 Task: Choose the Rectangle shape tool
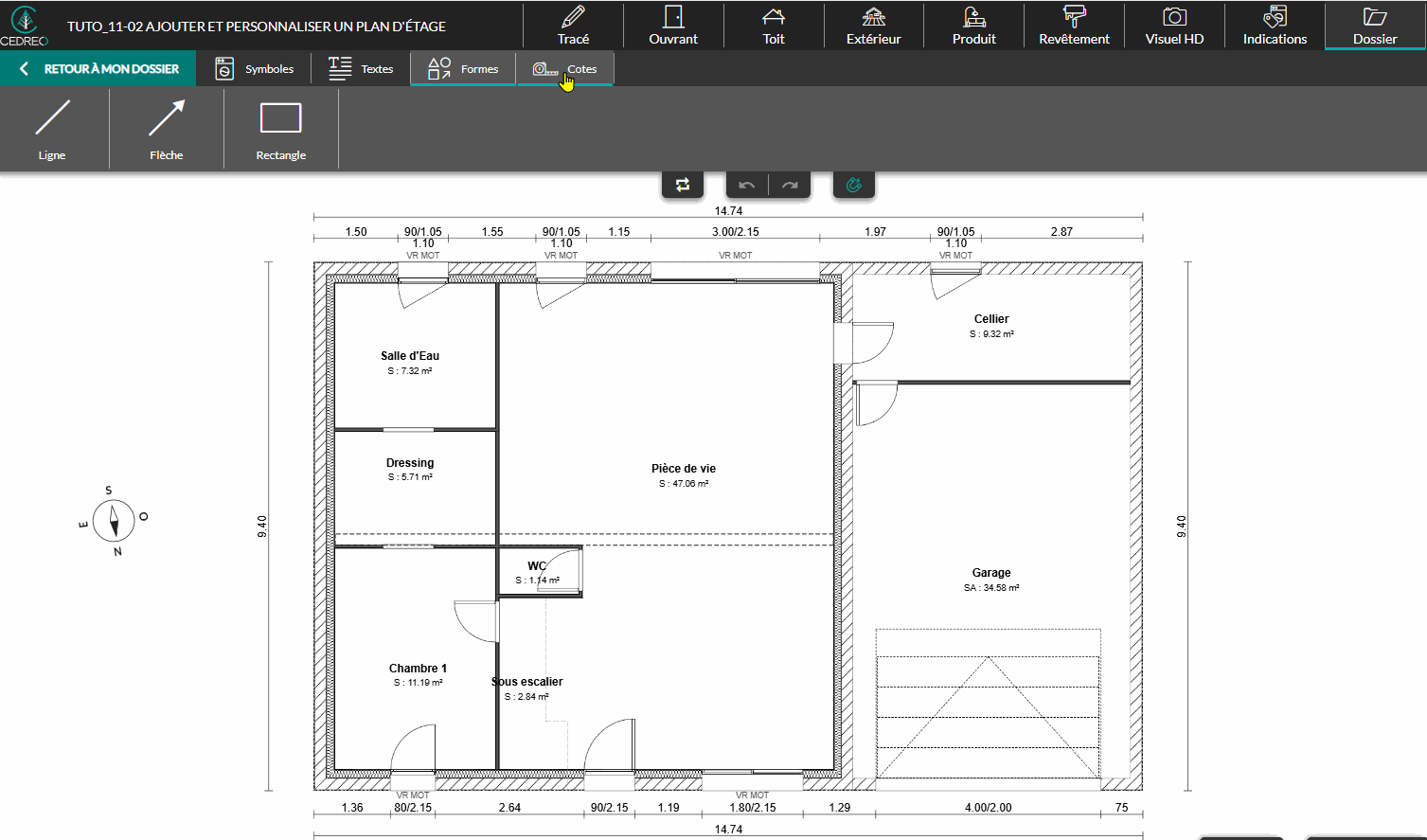(280, 129)
